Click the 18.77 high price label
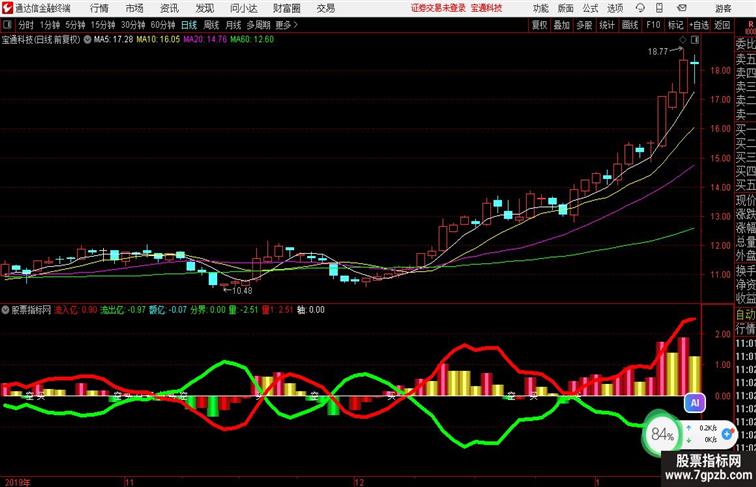This screenshot has width=756, height=487. (658, 52)
